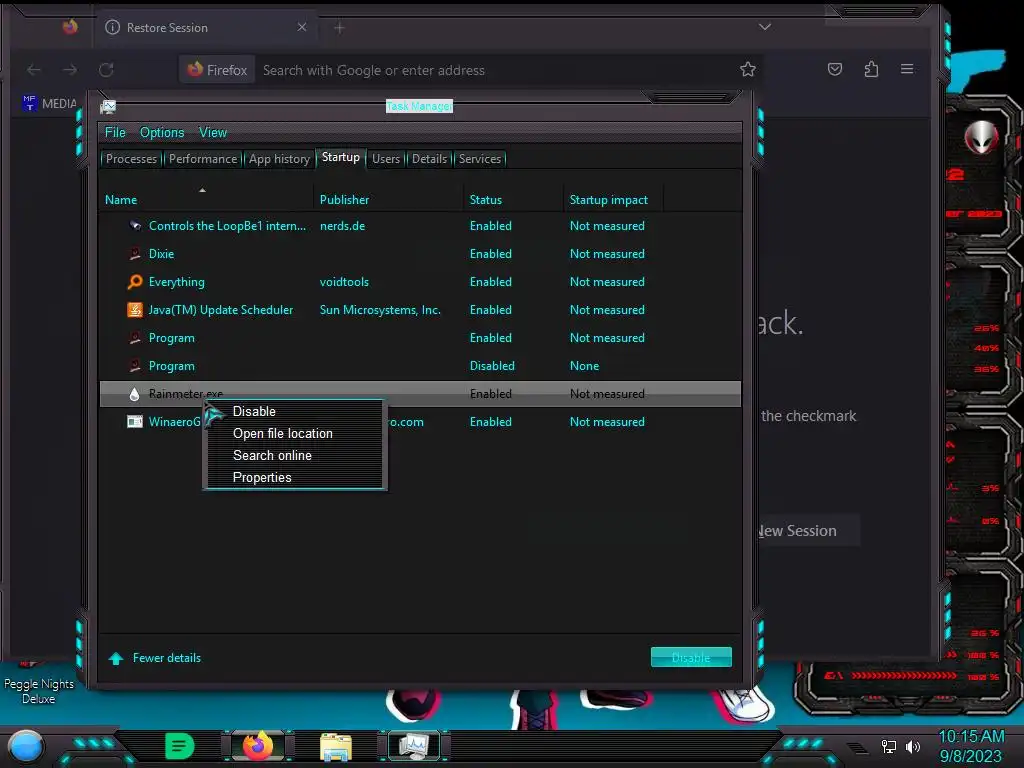The height and width of the screenshot is (768, 1024).
Task: Click the volume speaker tray icon
Action: pos(913,746)
